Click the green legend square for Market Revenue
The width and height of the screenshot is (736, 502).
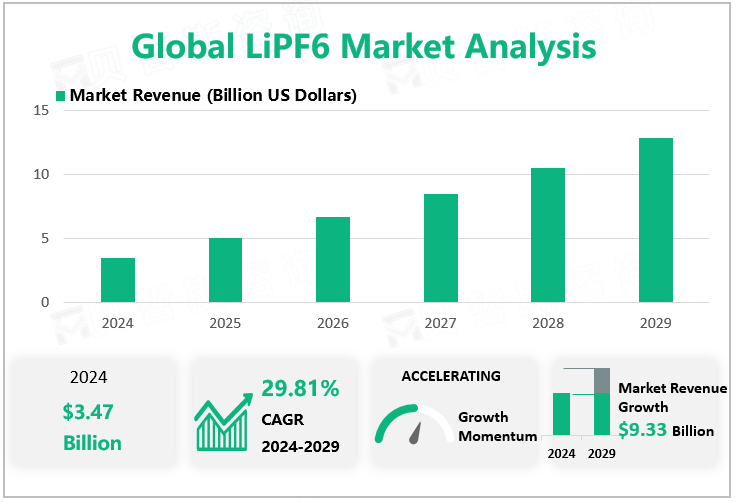60,96
